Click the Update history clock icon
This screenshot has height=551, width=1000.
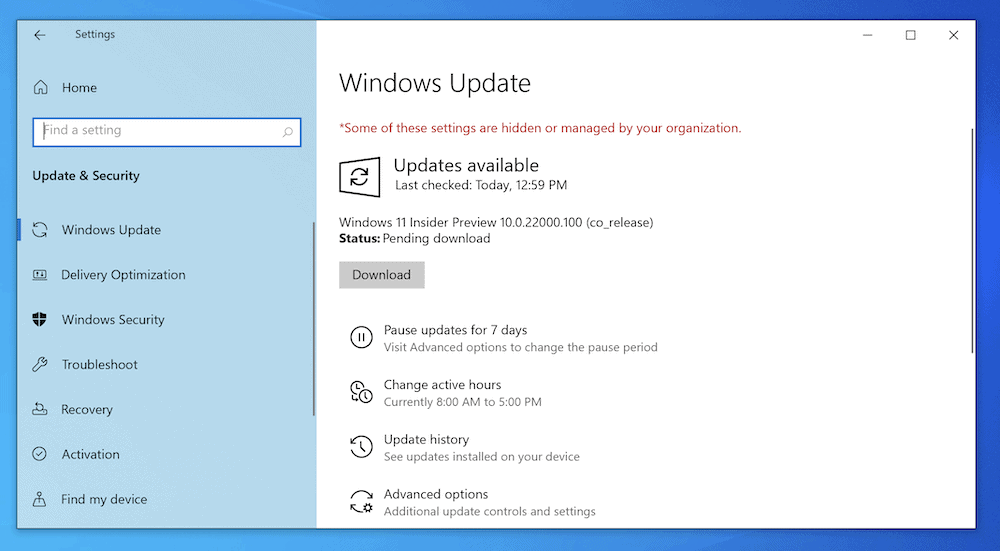point(361,446)
